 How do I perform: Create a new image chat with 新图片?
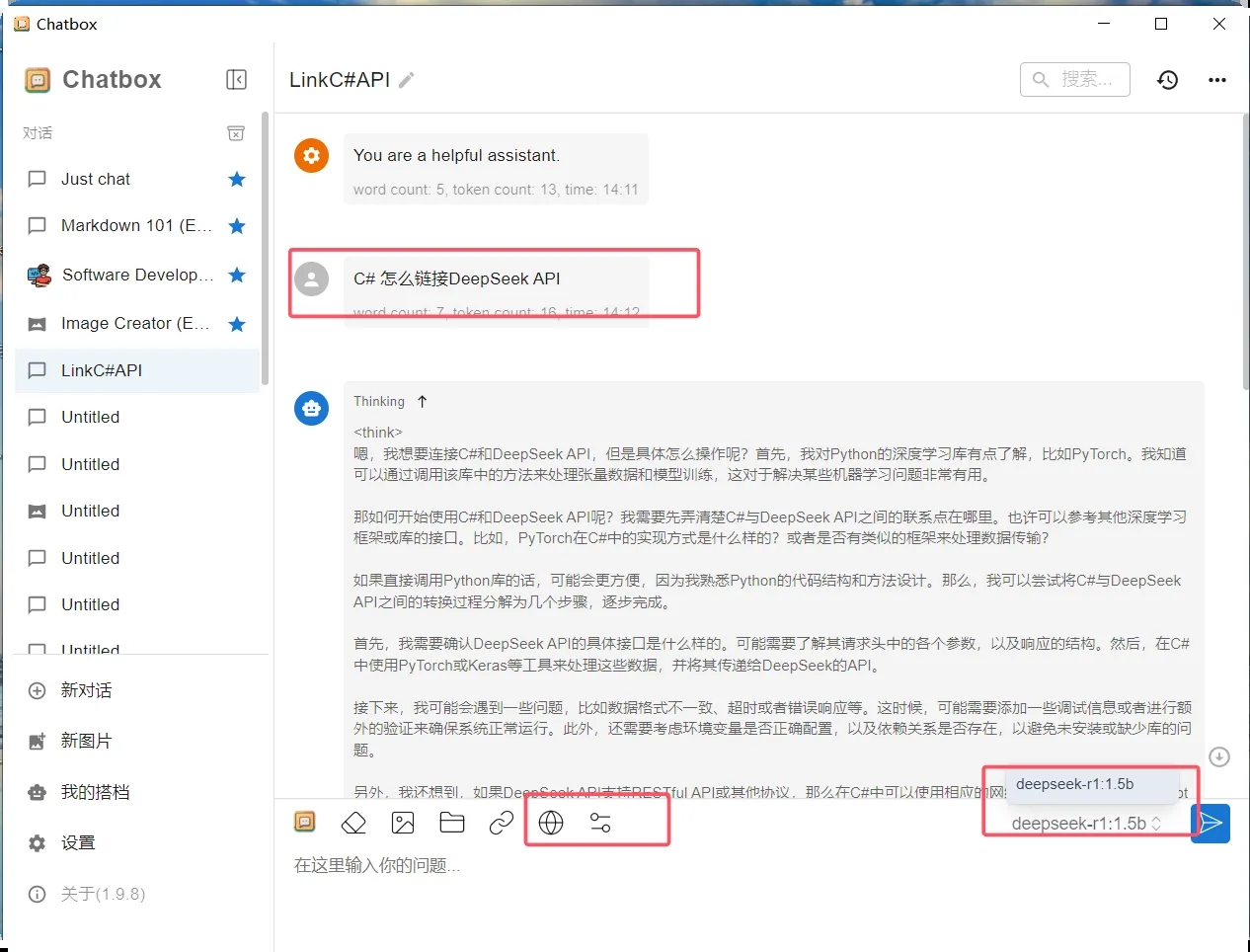(x=137, y=741)
